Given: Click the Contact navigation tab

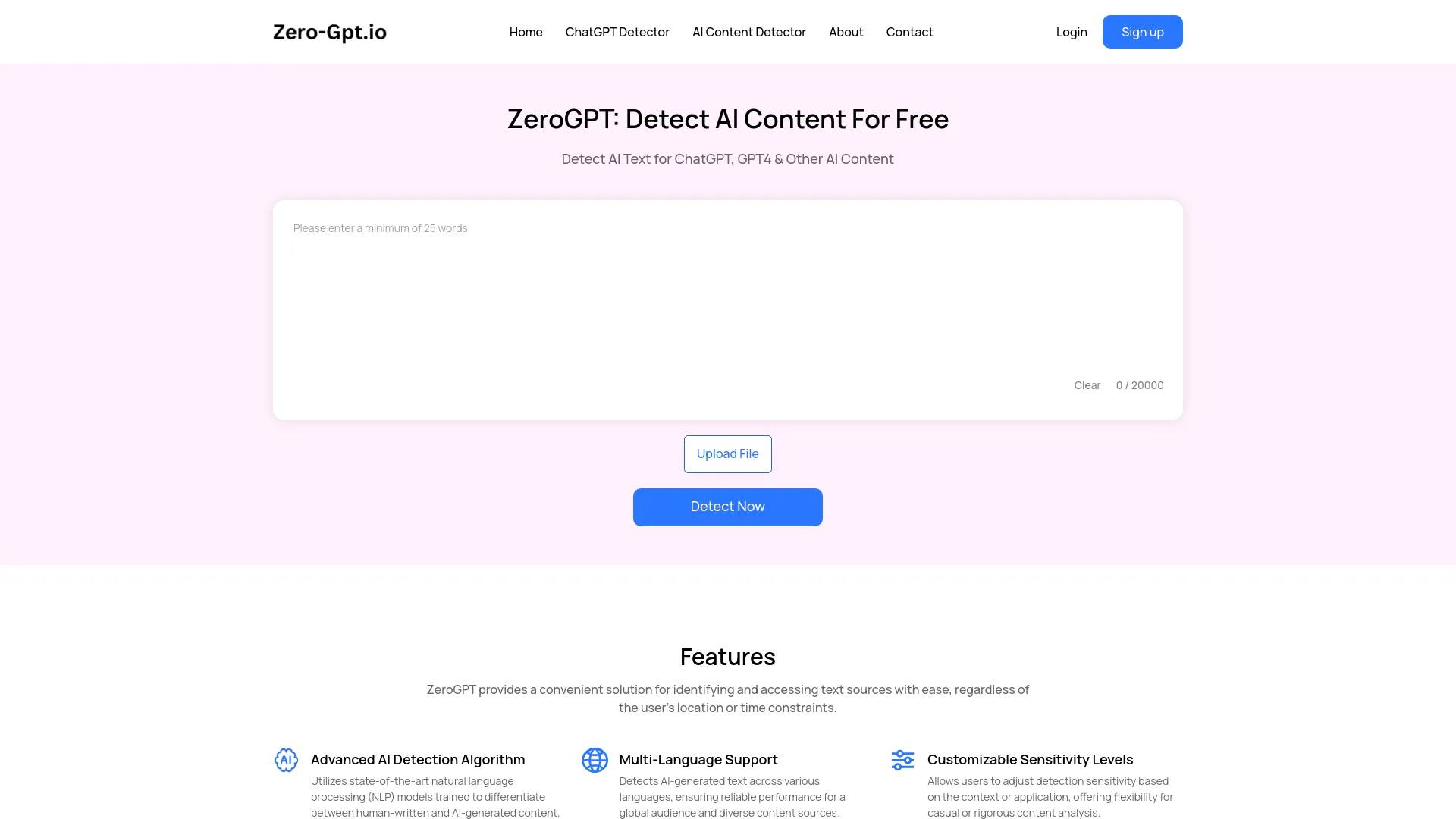Looking at the screenshot, I should (x=909, y=31).
